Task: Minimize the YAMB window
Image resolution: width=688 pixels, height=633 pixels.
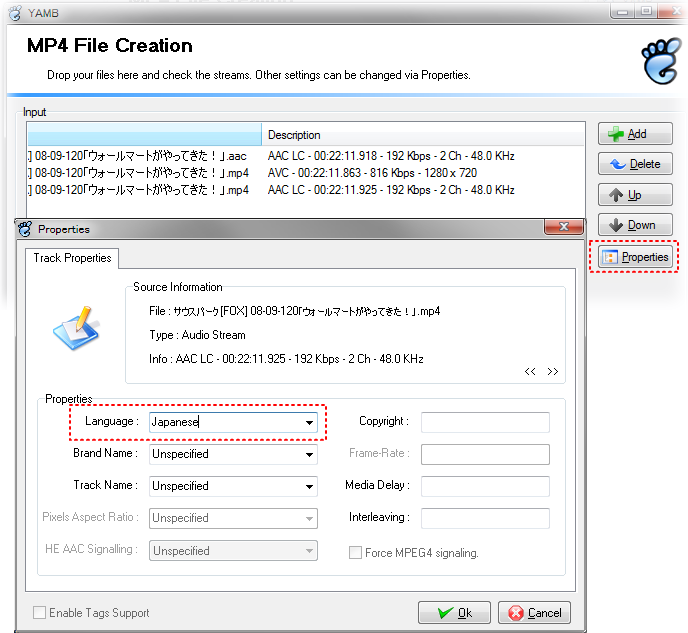Action: click(622, 11)
